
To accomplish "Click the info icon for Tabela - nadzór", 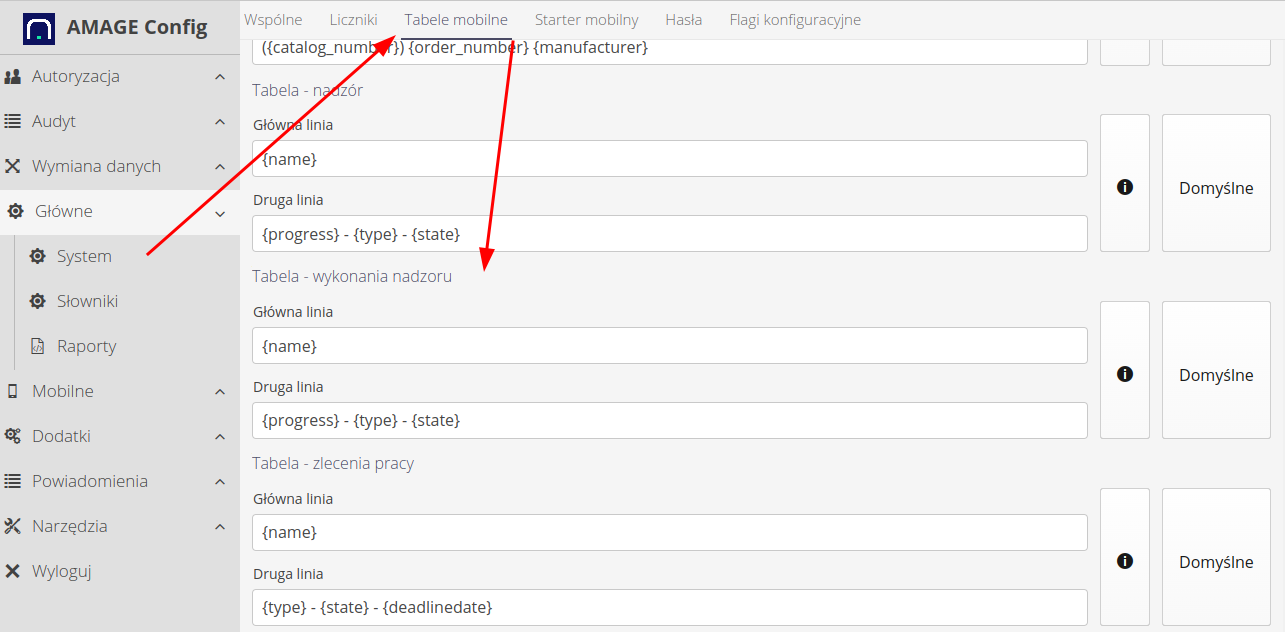I will pyautogui.click(x=1124, y=187).
